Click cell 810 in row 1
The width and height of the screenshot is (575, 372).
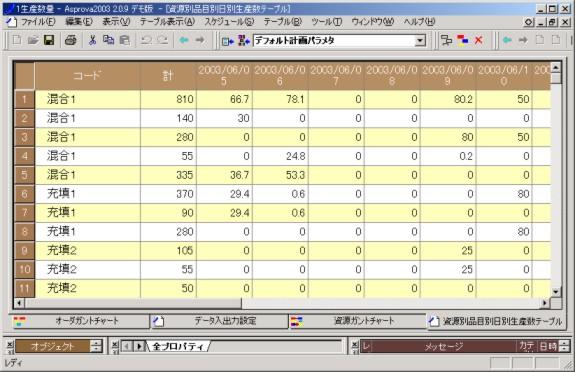(x=168, y=99)
